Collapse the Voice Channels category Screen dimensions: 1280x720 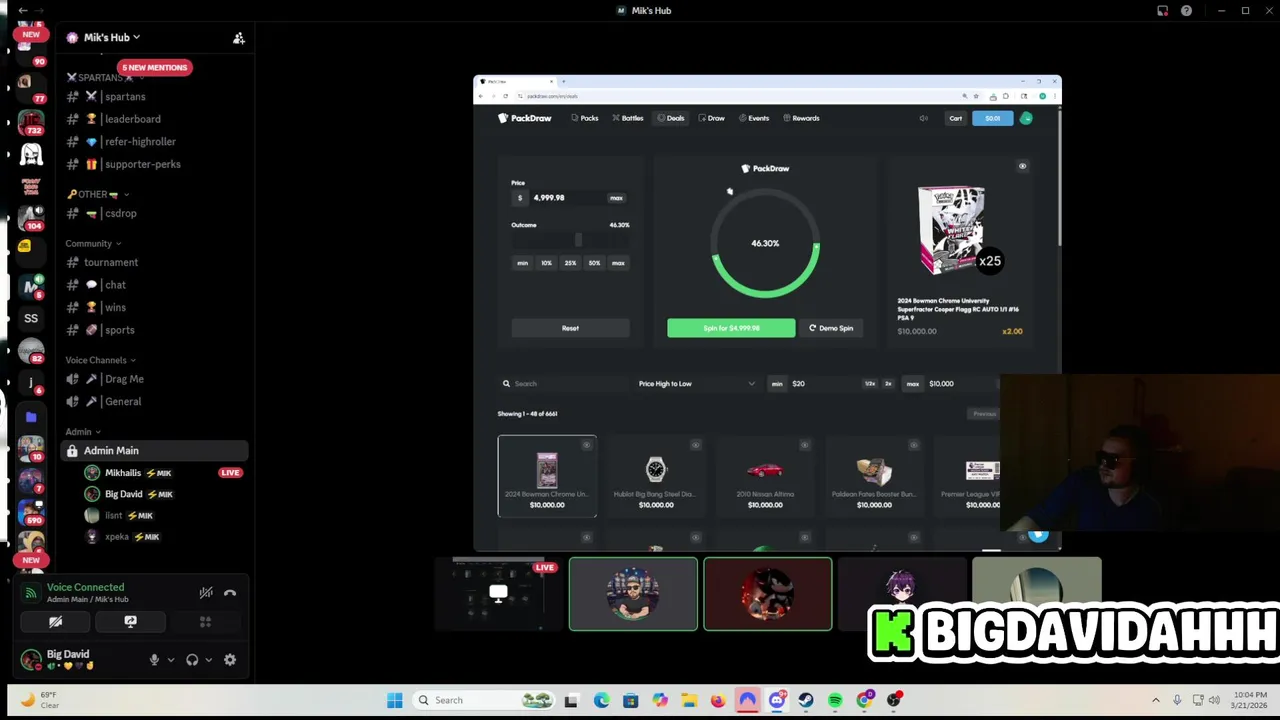[100, 360]
